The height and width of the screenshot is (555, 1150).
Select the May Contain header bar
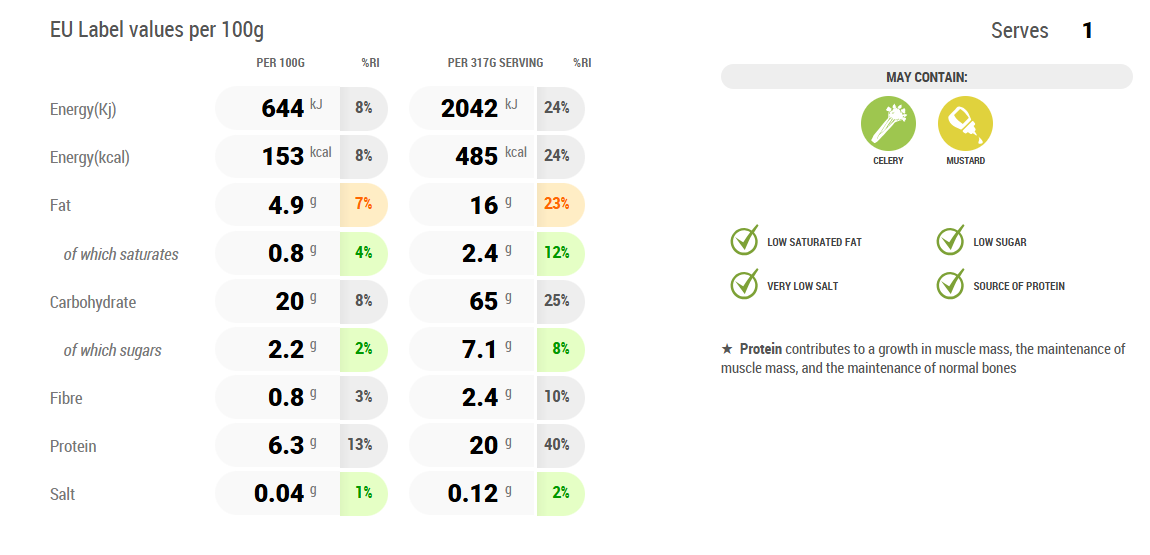(926, 77)
